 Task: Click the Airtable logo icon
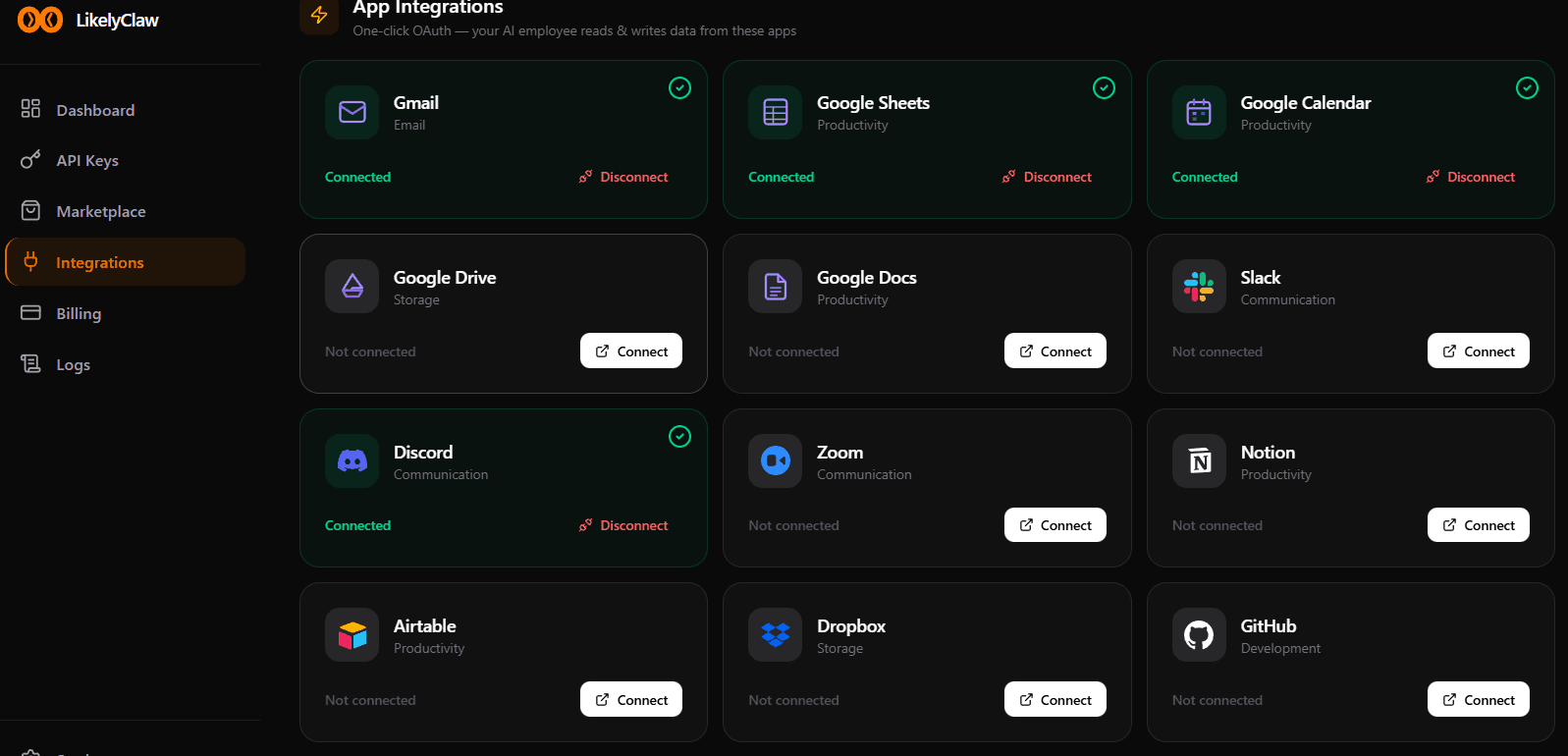(351, 634)
